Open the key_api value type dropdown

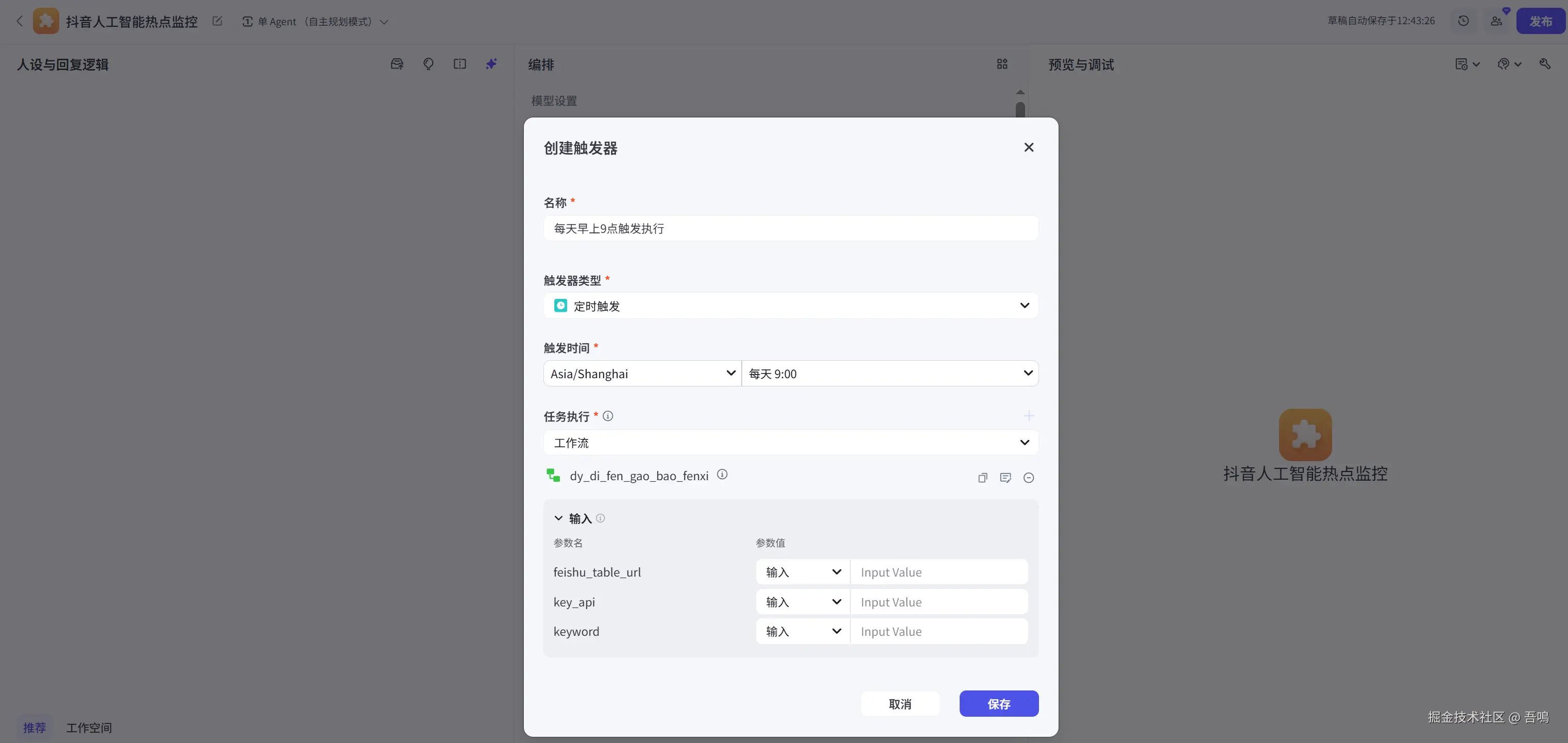click(803, 602)
